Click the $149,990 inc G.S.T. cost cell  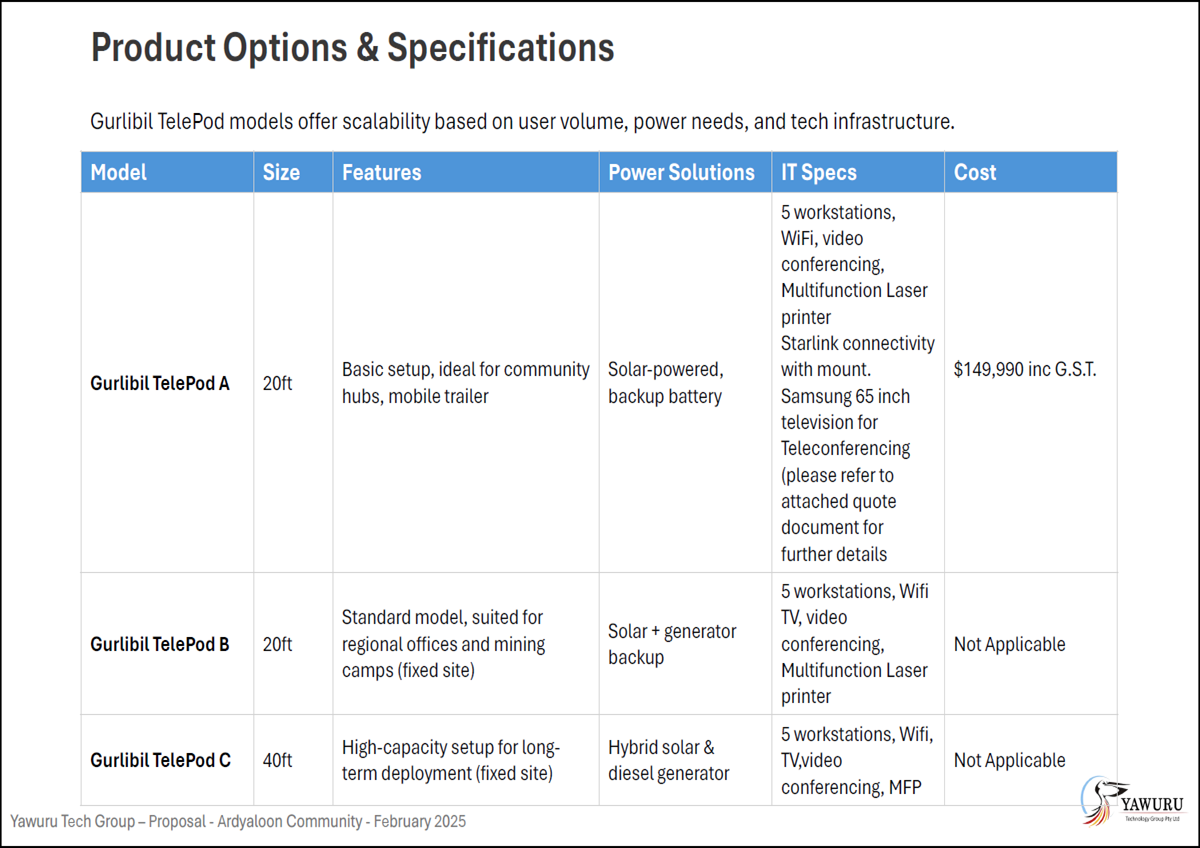[x=1025, y=369]
